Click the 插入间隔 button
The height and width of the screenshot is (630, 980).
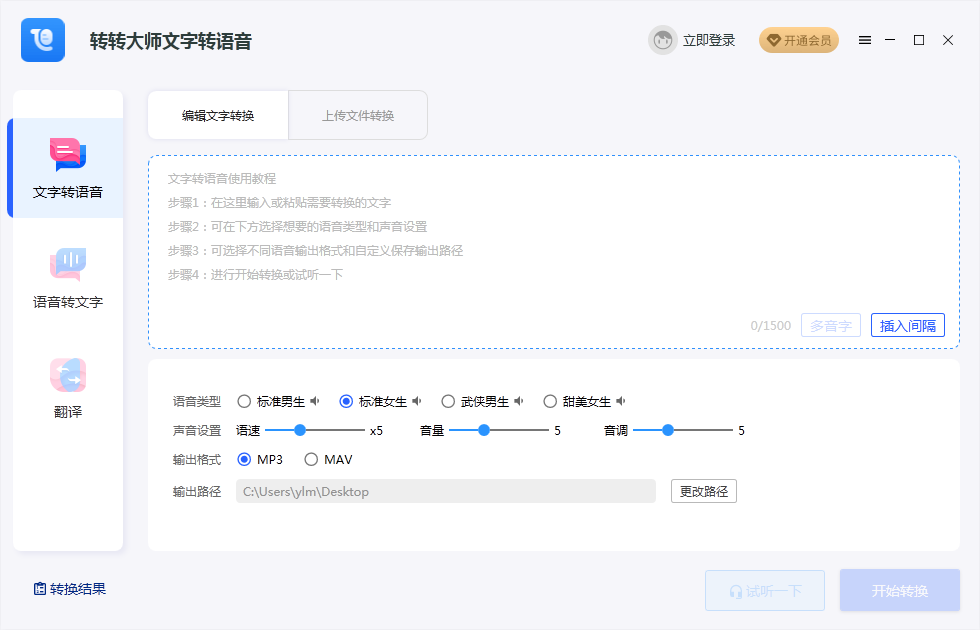coord(907,325)
